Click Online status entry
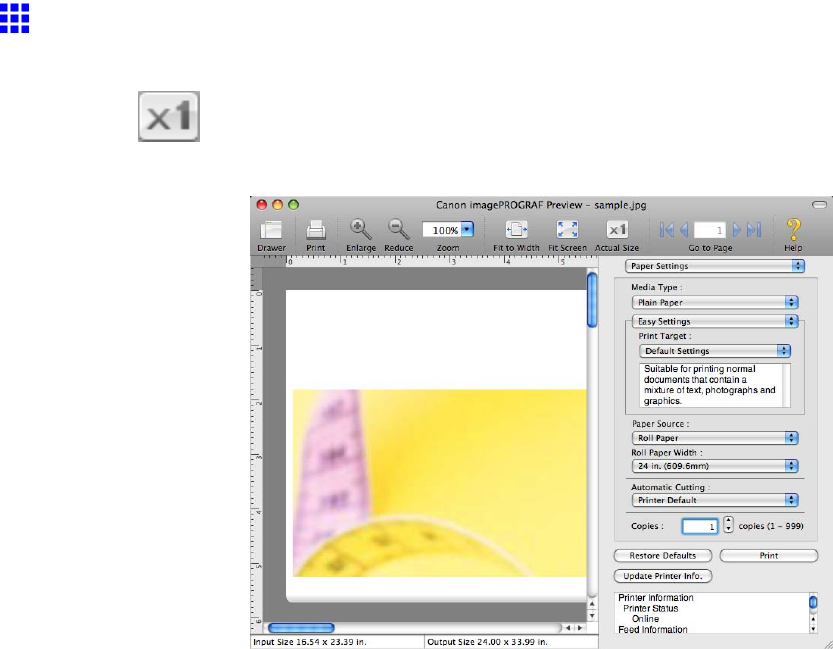Screen dimensions: 833x649 click(x=645, y=619)
